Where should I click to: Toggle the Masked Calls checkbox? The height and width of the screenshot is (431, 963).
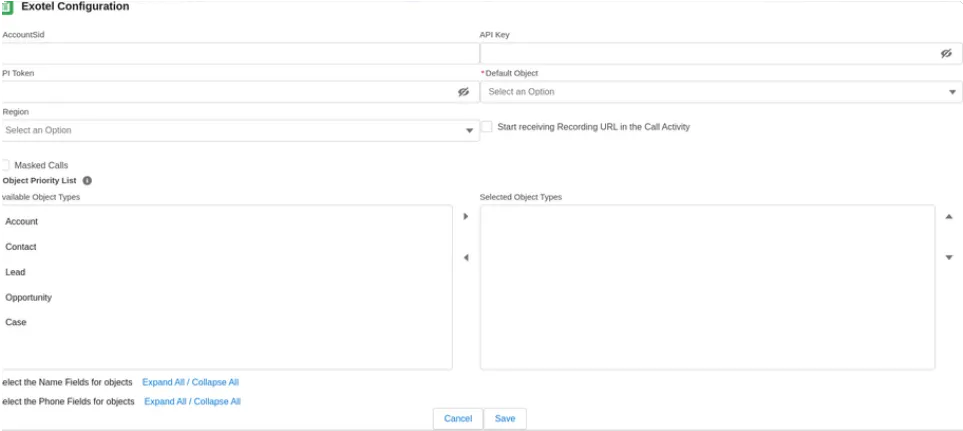point(5,165)
